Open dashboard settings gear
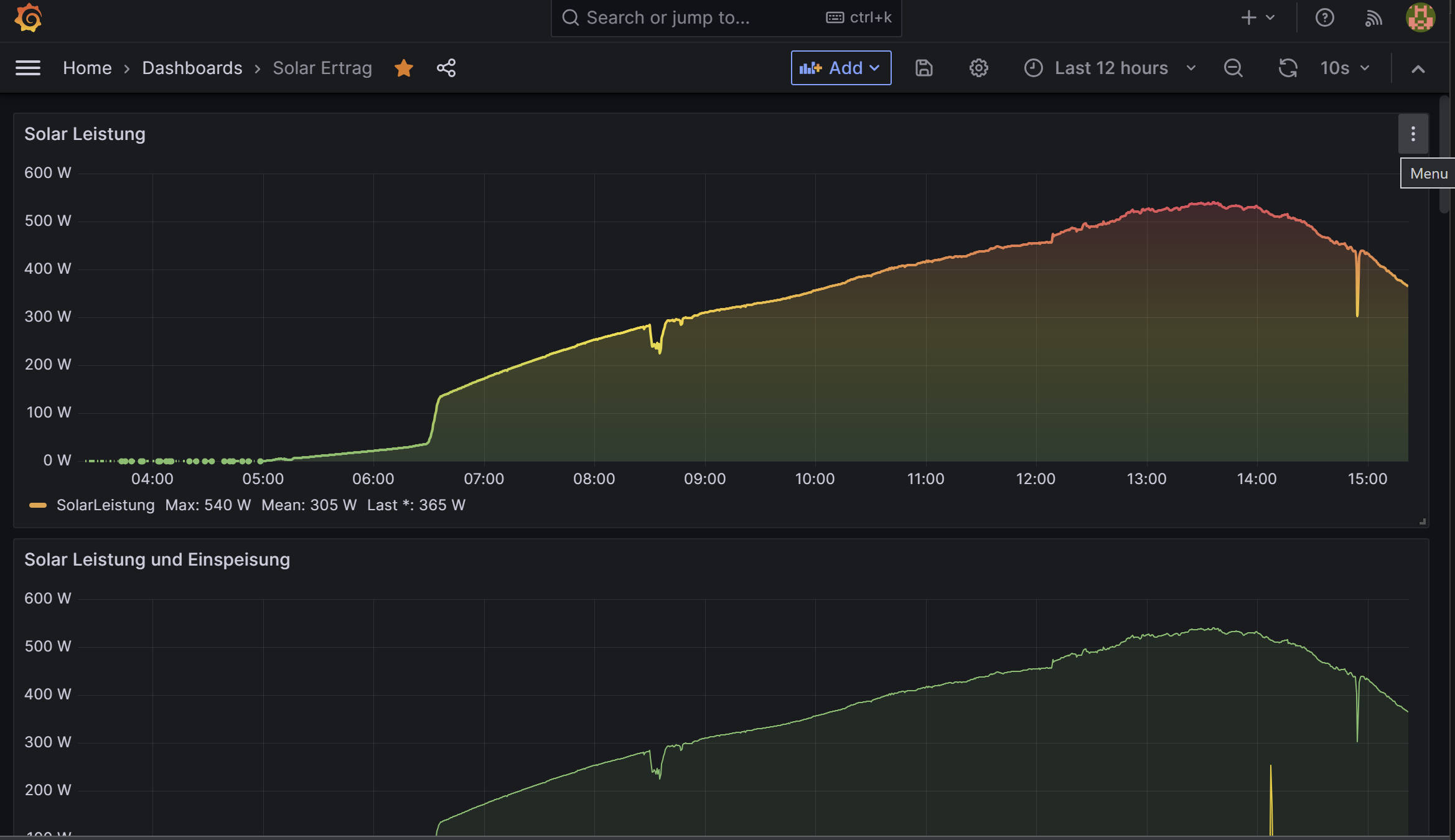Screen dimensions: 1455x840 (x=978, y=68)
